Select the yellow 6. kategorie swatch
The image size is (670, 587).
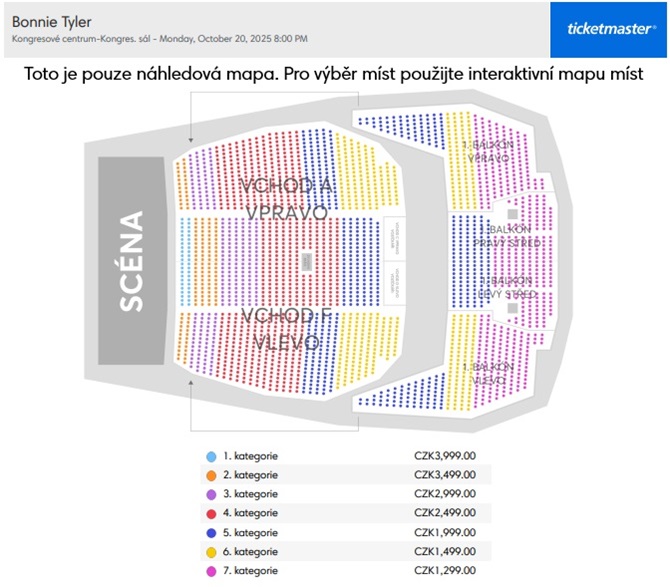[211, 552]
